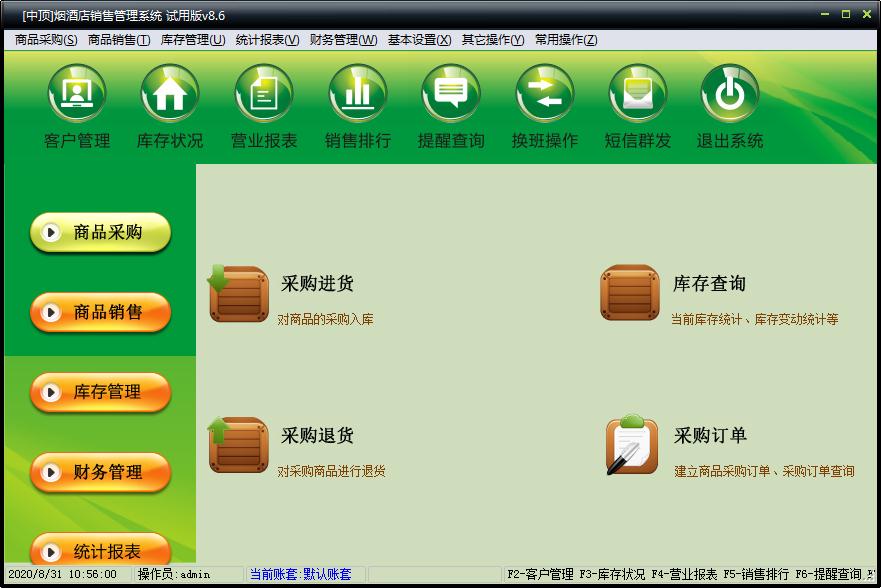Maximize the 烟酒店销售管理系统 window
Screen dimensions: 881x588
(x=846, y=15)
